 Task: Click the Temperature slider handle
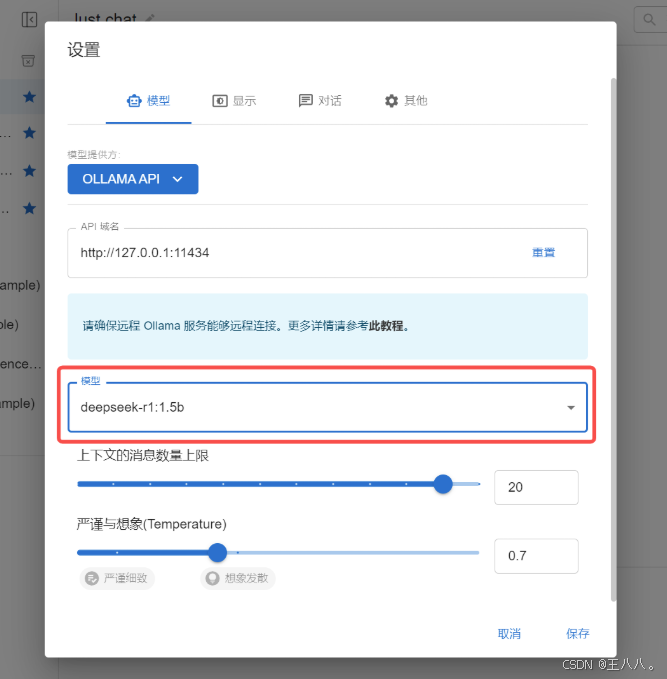coord(217,553)
